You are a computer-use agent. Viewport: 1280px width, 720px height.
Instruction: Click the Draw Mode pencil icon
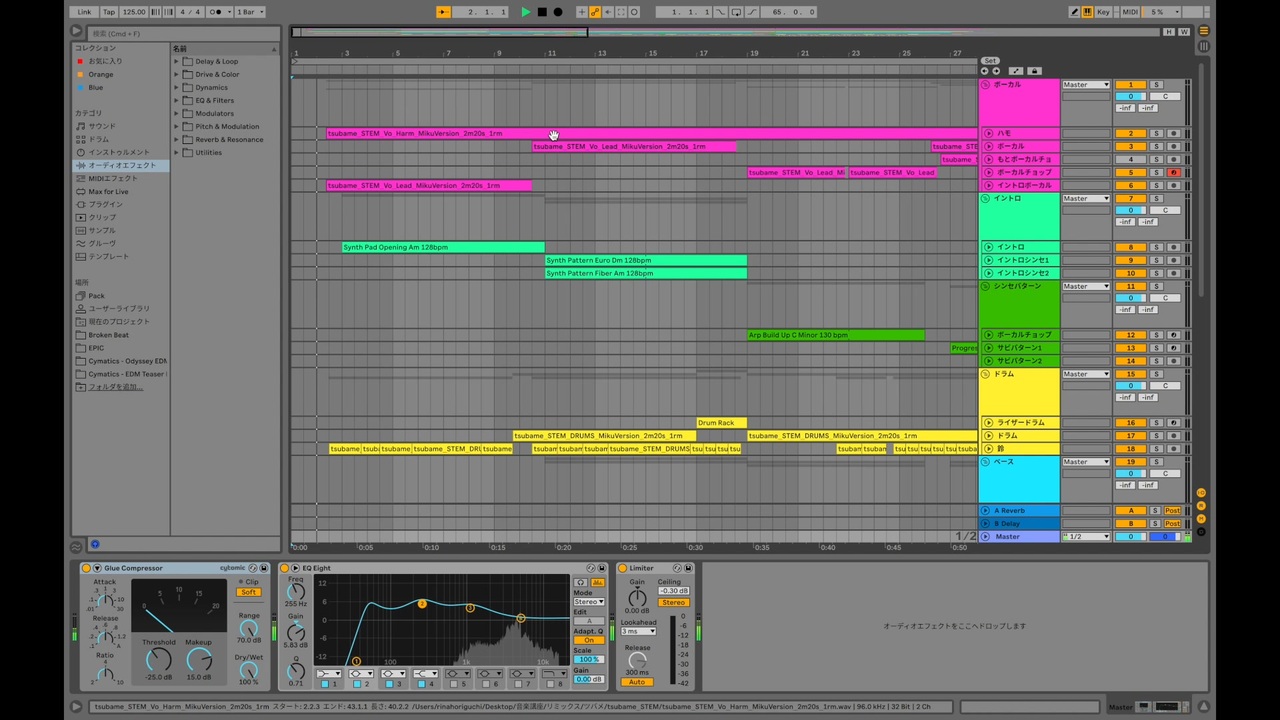[x=1075, y=12]
